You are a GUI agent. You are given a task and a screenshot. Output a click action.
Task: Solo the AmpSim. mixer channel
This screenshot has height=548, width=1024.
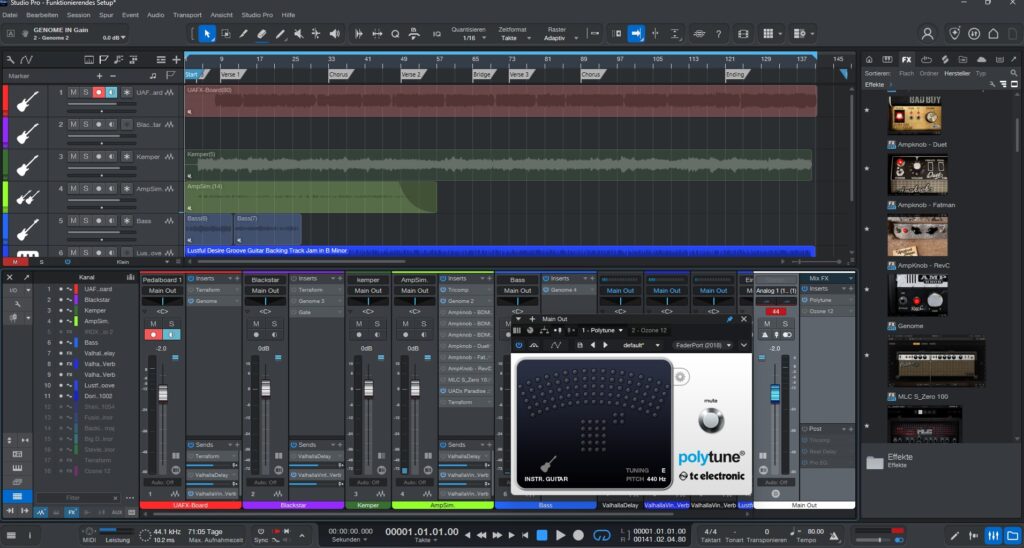tap(424, 324)
